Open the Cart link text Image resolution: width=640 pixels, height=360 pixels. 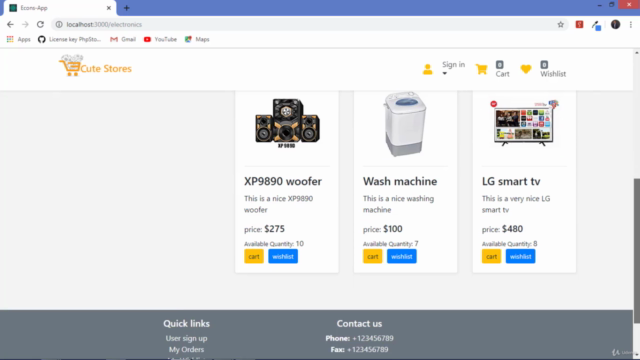click(502, 74)
